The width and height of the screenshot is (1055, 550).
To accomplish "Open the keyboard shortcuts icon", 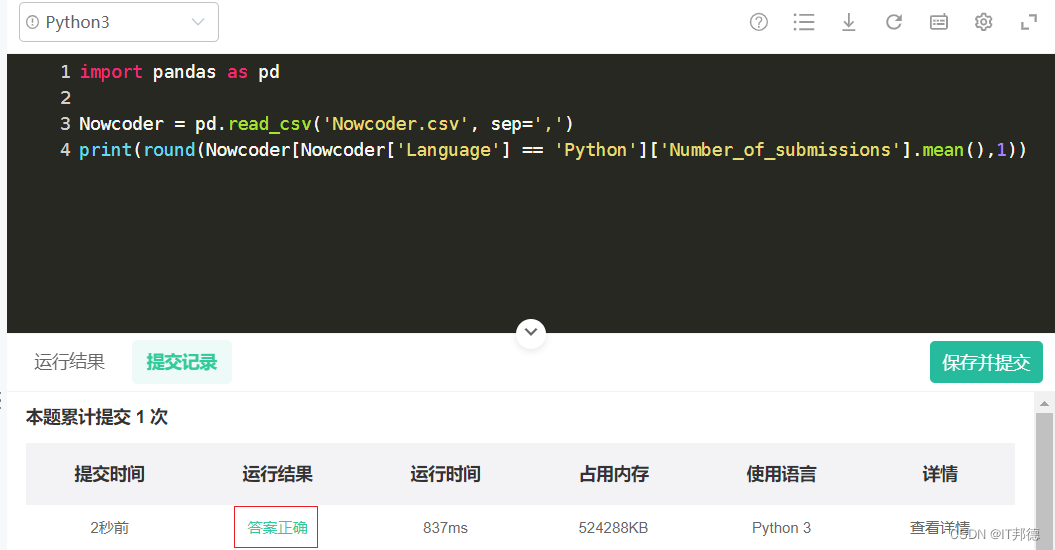I will click(939, 22).
